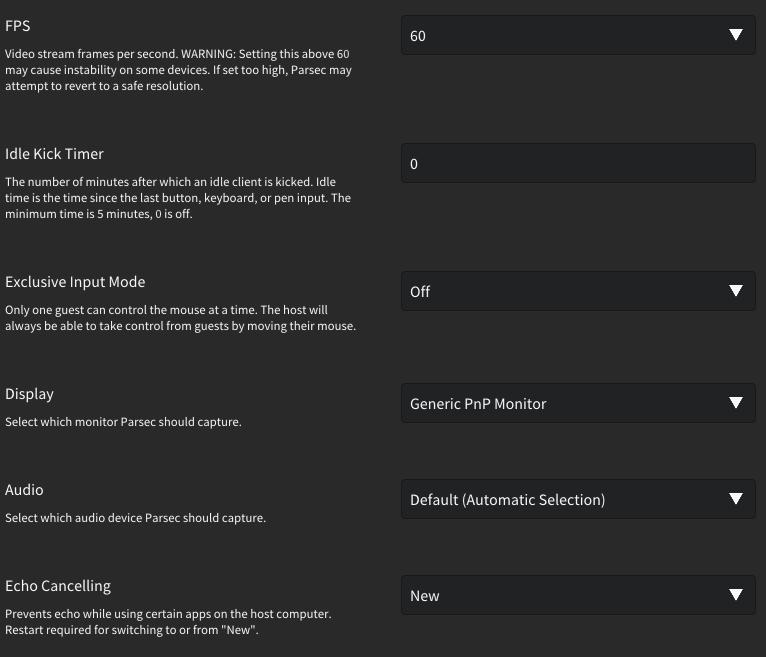
Task: Open the Exclusive Input Mode dropdown set to Off
Action: [578, 291]
